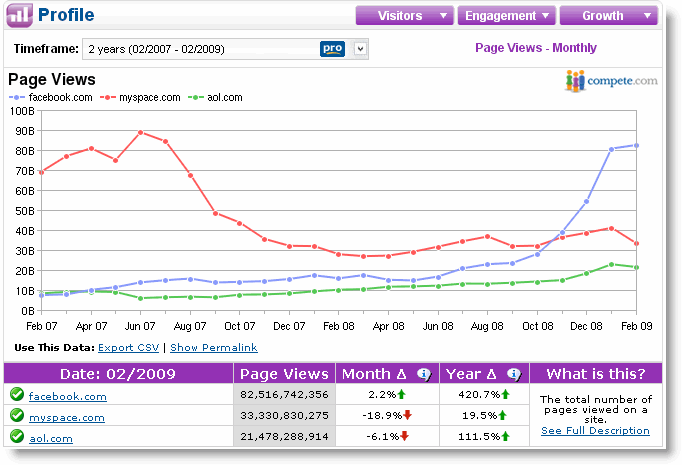Viewport: 682px width, 465px height.
Task: Click the 2.2% month change value
Action: (382, 395)
